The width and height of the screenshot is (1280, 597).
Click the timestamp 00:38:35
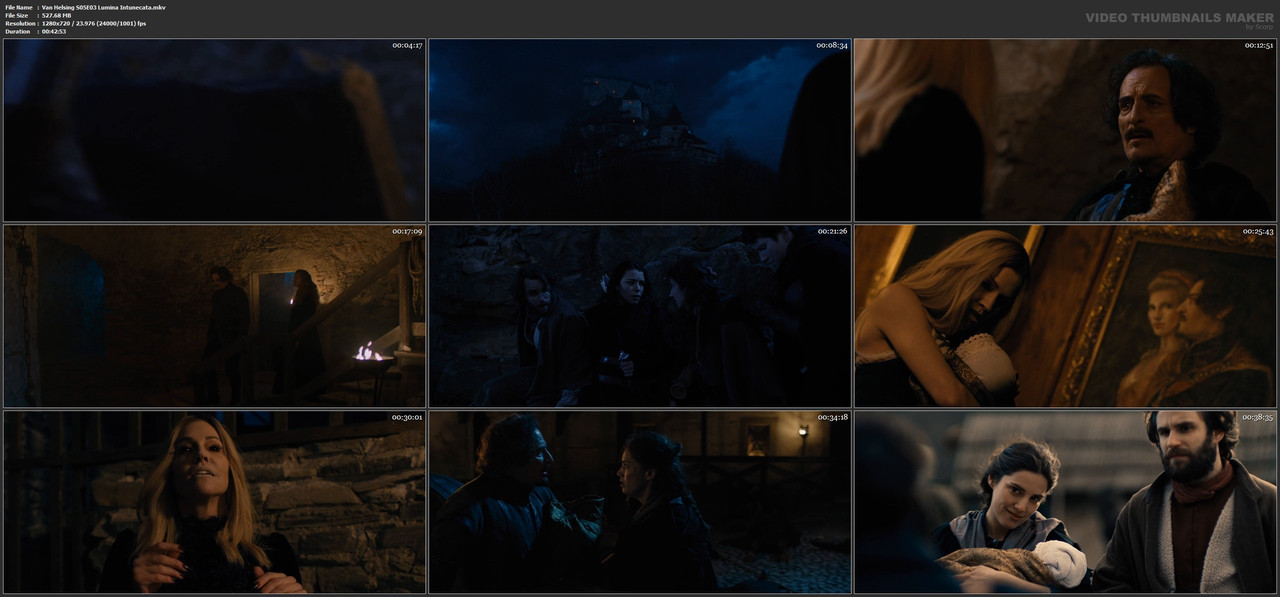(x=1258, y=418)
